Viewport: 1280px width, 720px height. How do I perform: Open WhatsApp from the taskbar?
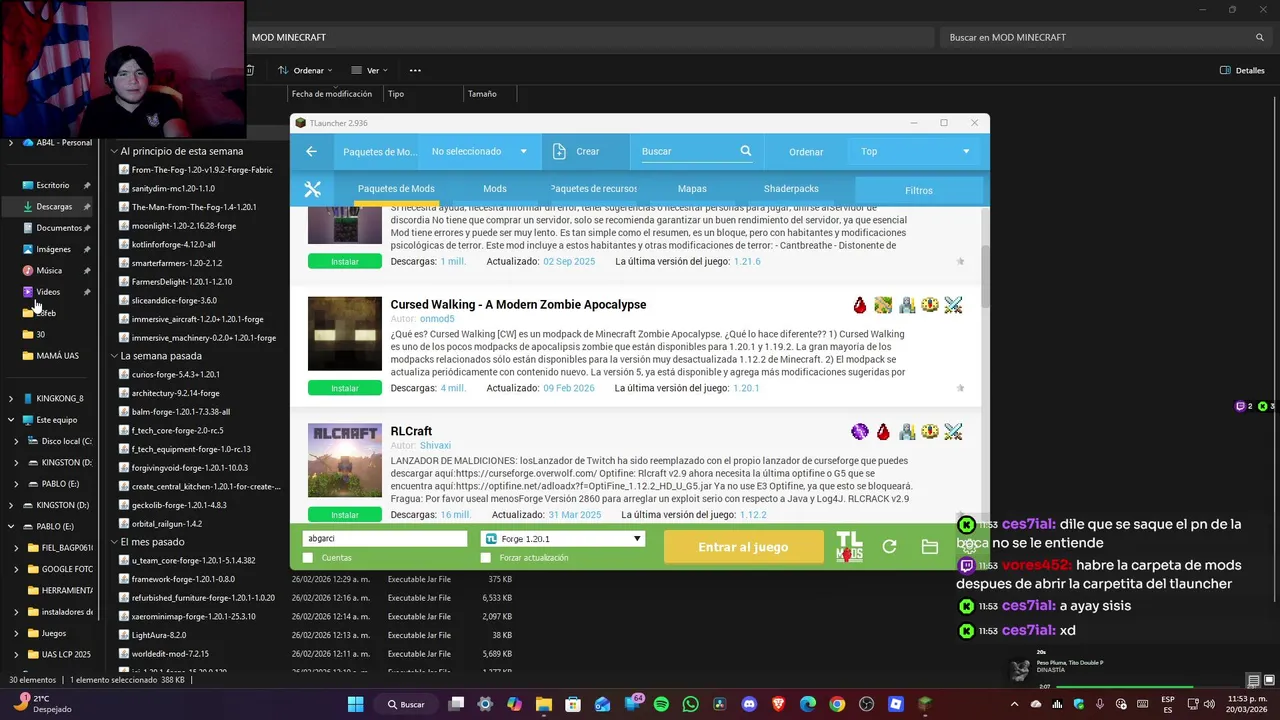pyautogui.click(x=691, y=704)
